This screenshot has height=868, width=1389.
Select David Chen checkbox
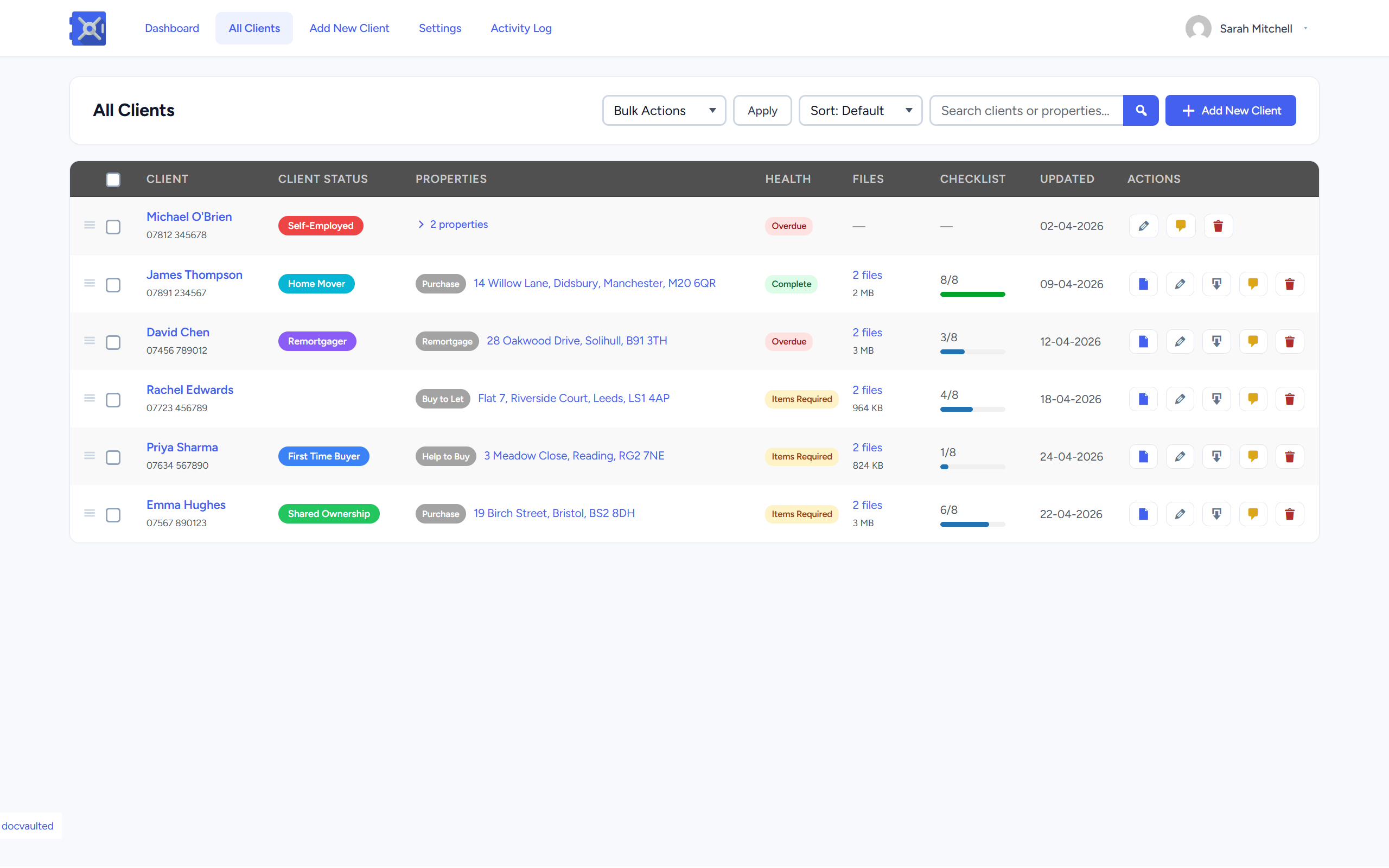click(113, 342)
